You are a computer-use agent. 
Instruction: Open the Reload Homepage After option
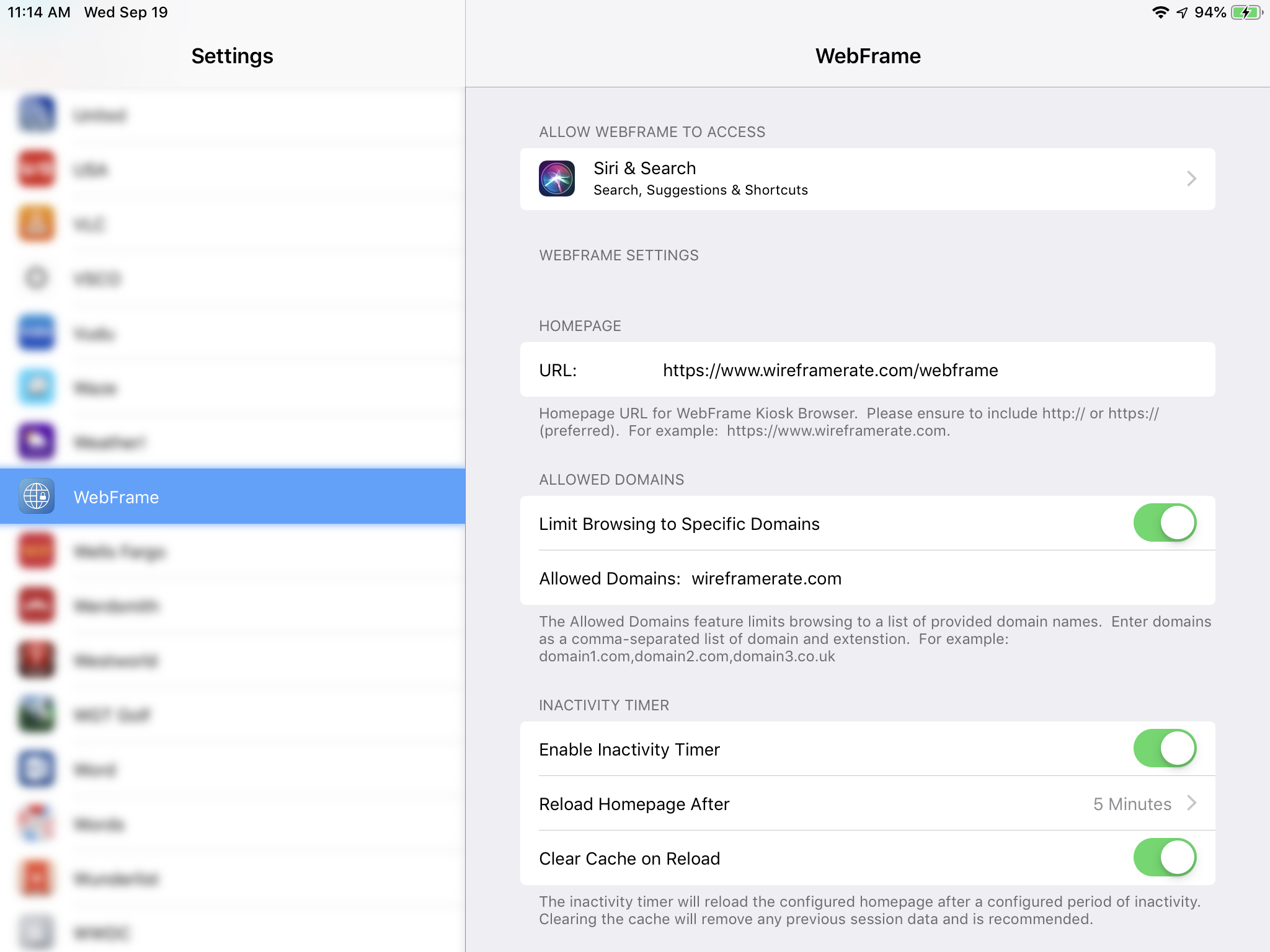pyautogui.click(x=868, y=803)
